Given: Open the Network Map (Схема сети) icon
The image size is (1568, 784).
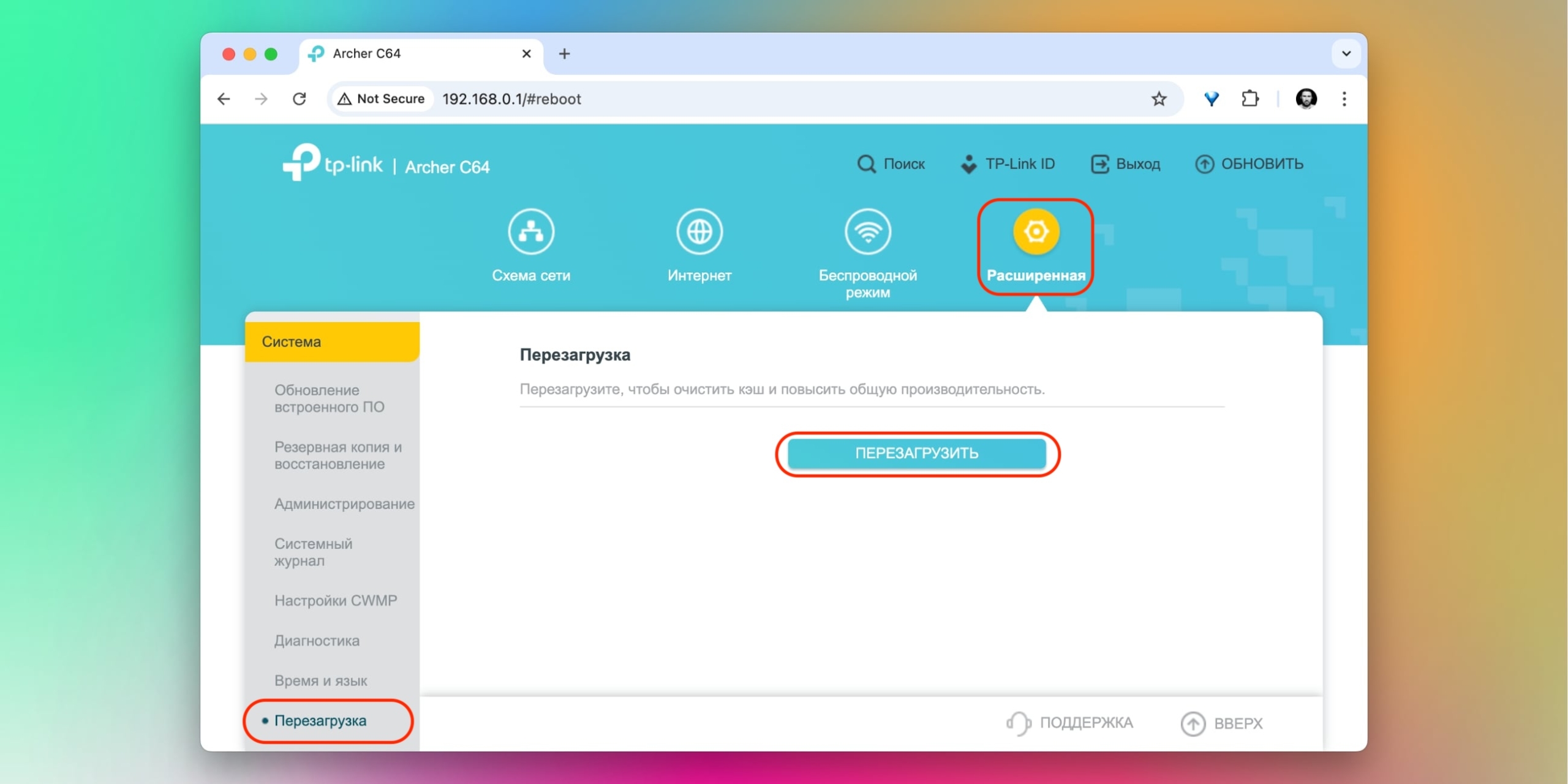Looking at the screenshot, I should pyautogui.click(x=530, y=232).
